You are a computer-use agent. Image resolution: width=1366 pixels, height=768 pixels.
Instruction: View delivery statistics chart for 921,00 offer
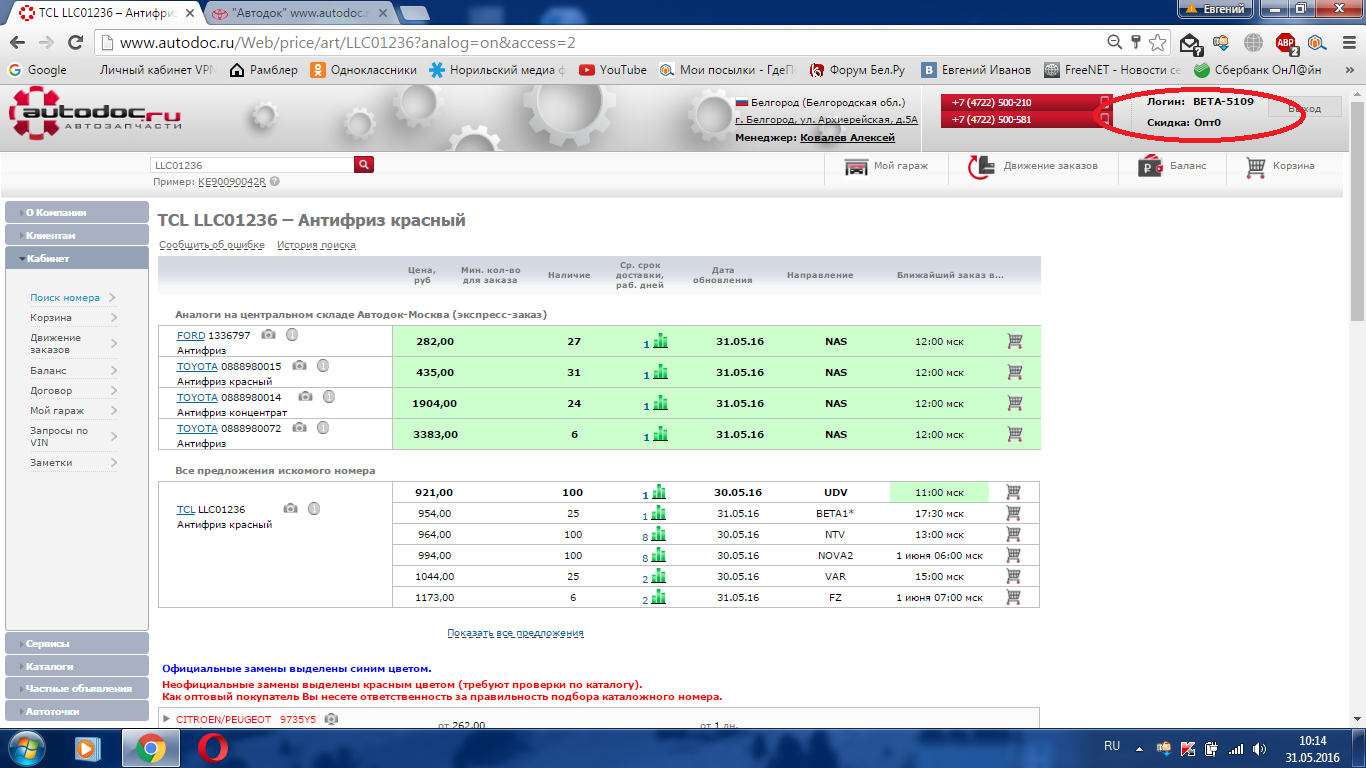(x=659, y=492)
